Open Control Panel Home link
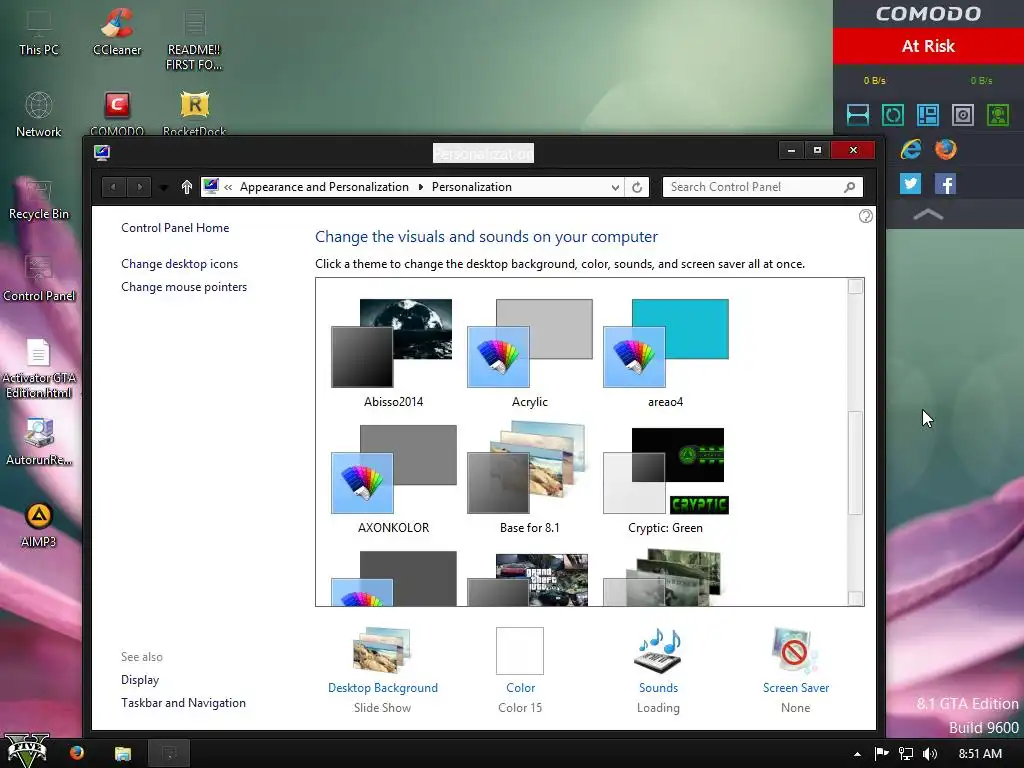 tap(175, 228)
